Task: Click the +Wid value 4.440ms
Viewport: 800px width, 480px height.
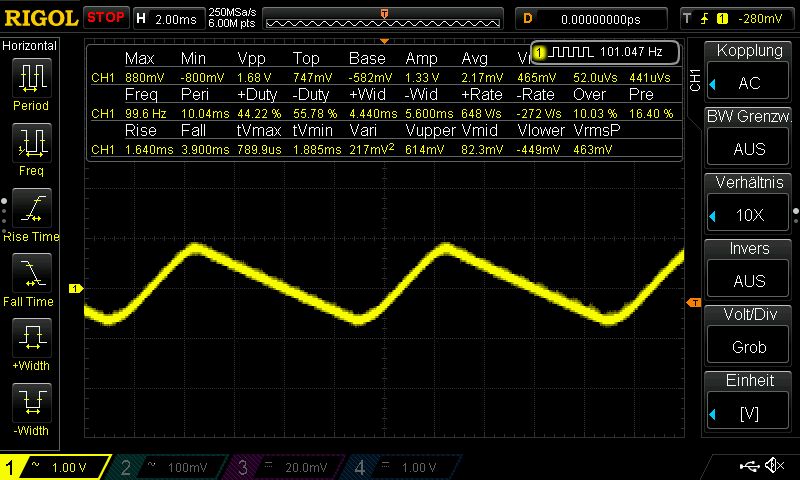Action: [x=373, y=114]
